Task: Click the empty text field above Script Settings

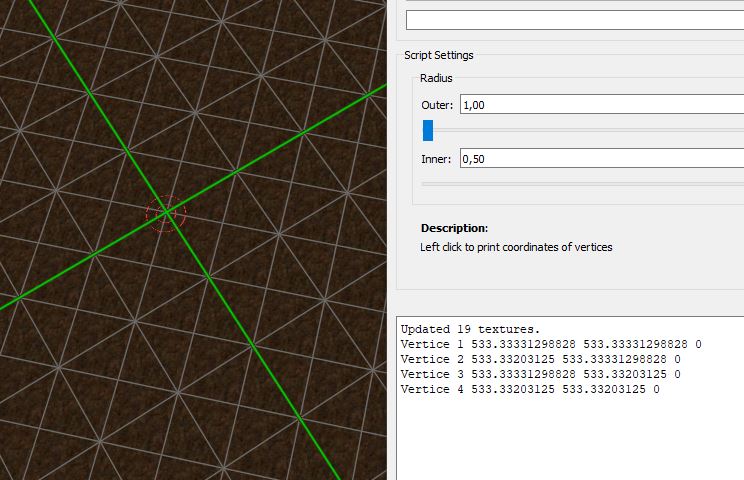Action: 575,20
